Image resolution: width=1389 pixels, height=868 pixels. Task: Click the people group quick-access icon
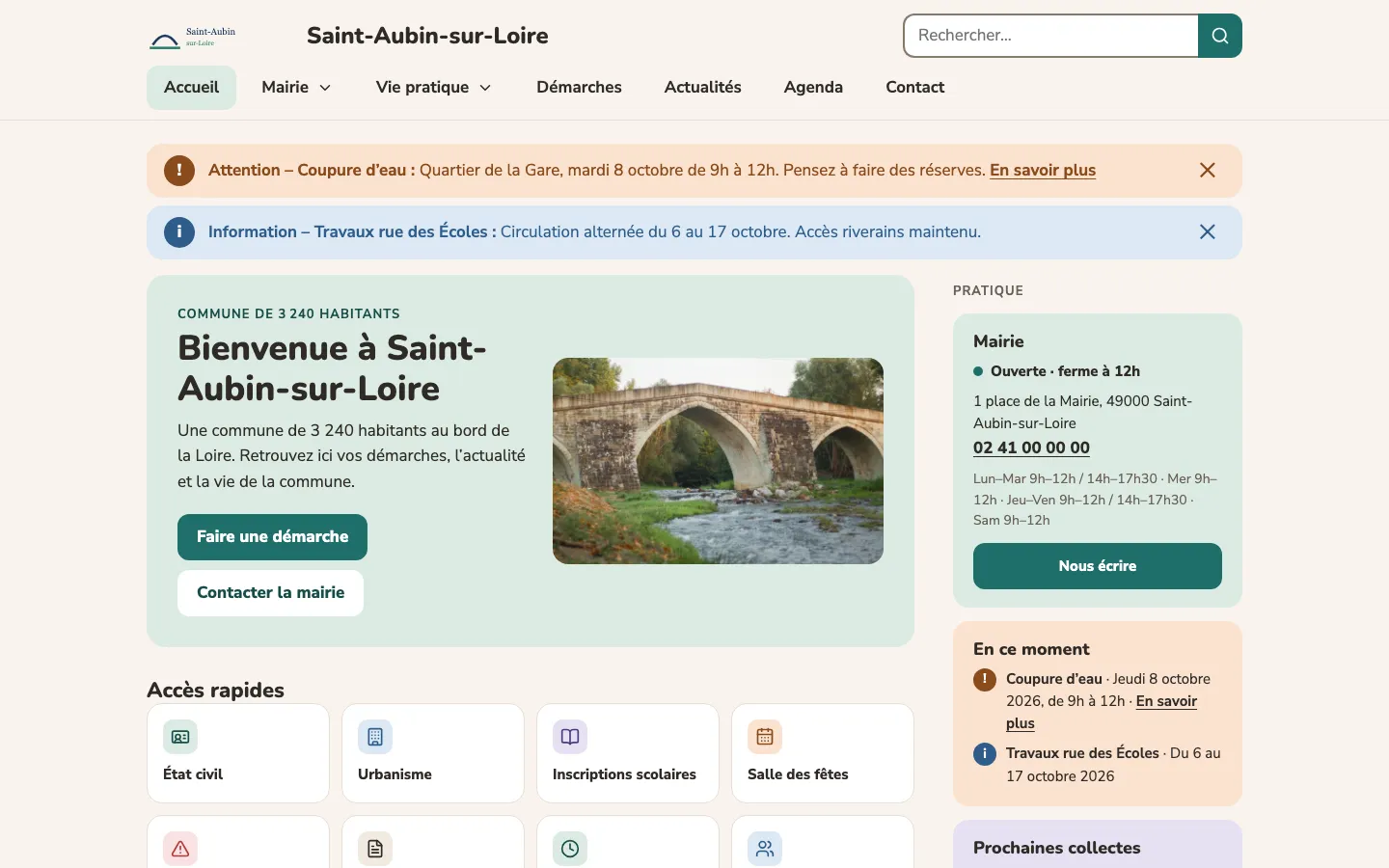765,849
